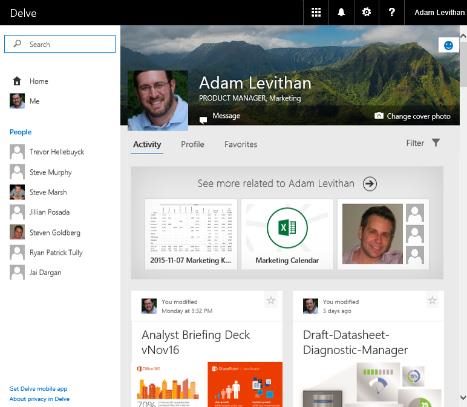Open Steve Murphy's profile

tap(50, 172)
